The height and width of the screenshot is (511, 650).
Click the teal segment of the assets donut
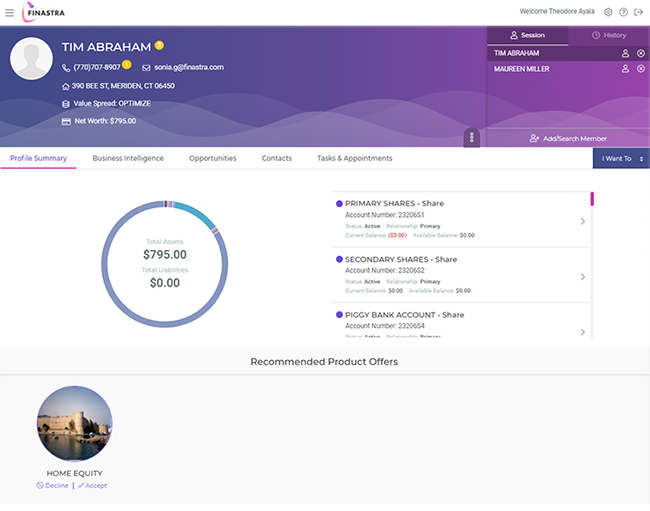196,213
